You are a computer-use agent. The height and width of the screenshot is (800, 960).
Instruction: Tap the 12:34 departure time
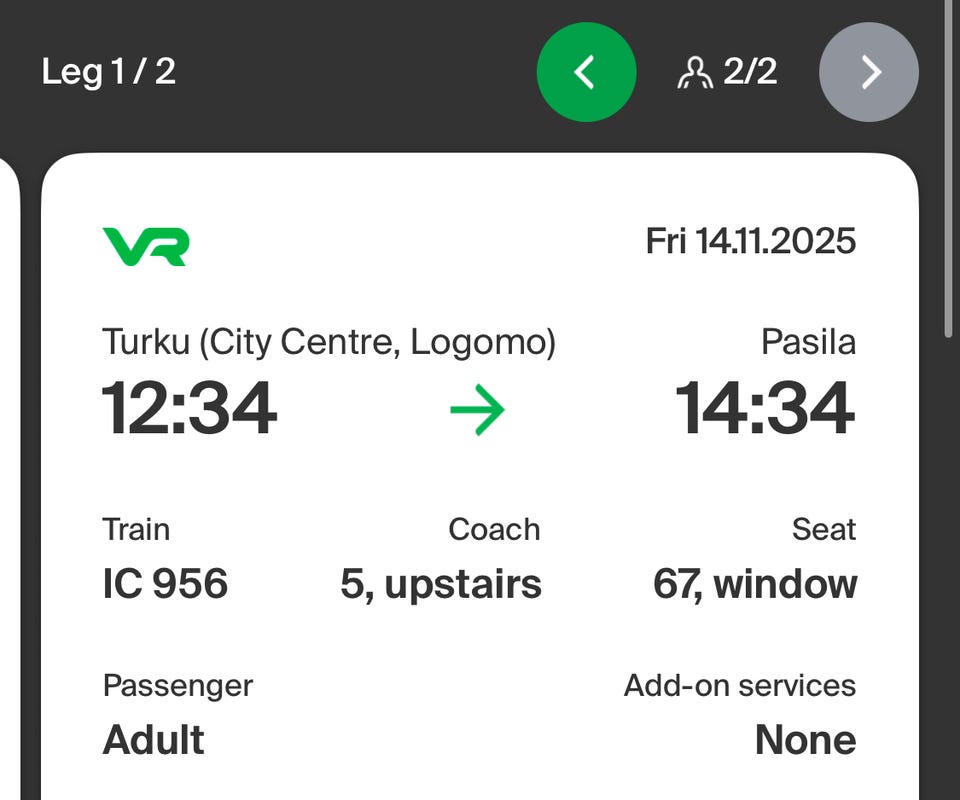pyautogui.click(x=189, y=409)
